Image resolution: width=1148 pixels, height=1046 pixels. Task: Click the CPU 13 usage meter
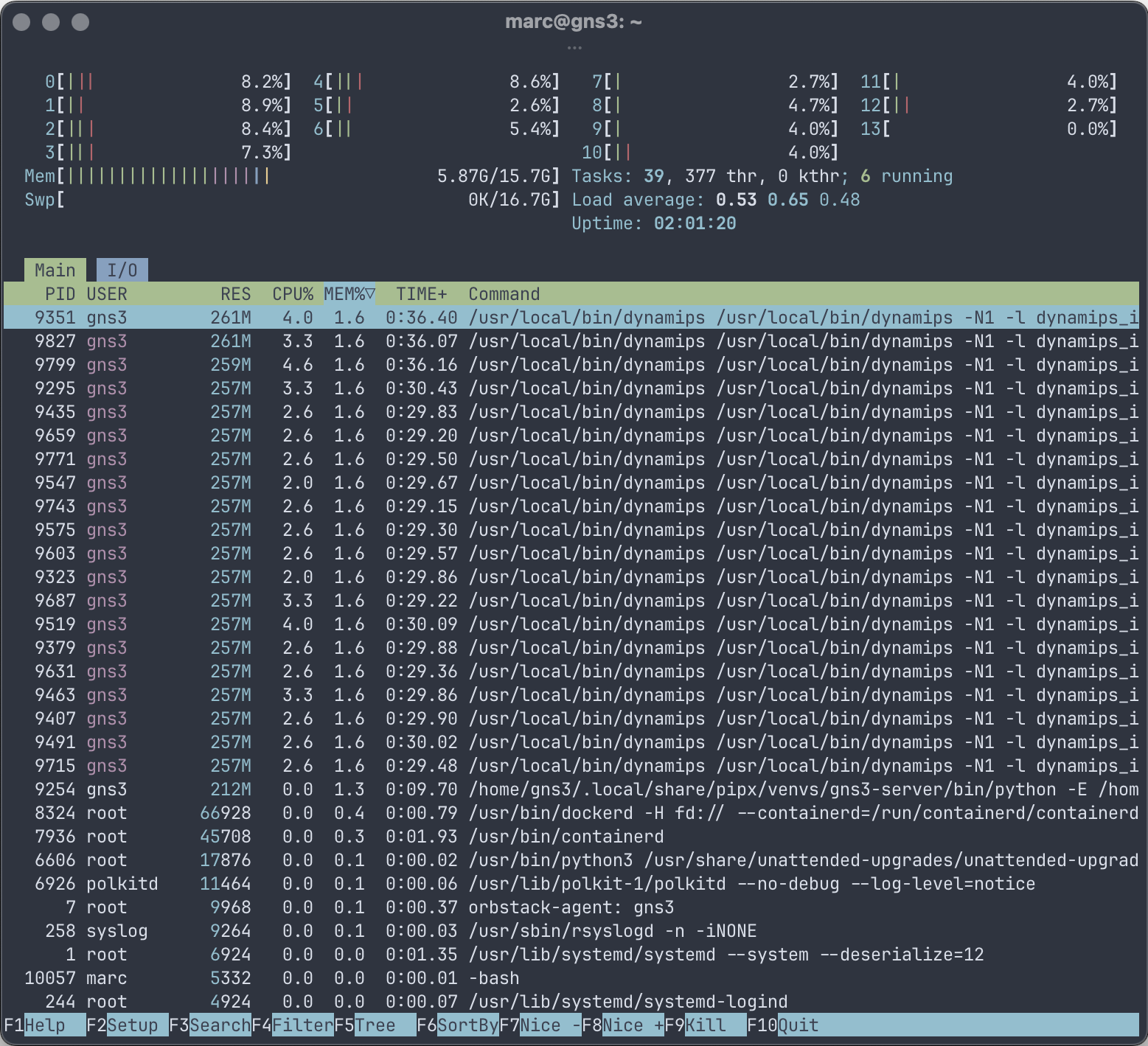[989, 128]
